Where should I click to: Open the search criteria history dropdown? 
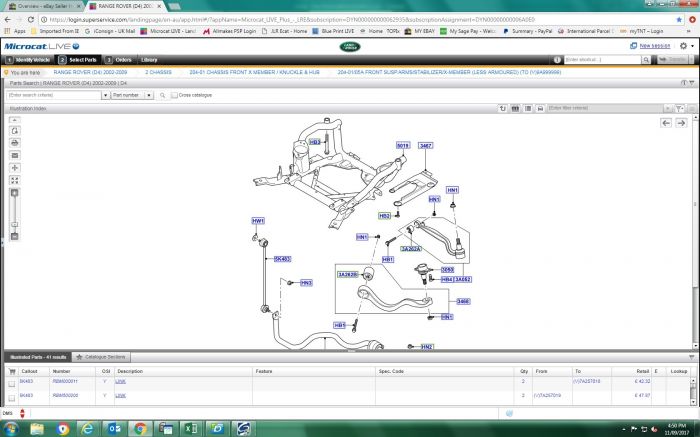pos(105,95)
